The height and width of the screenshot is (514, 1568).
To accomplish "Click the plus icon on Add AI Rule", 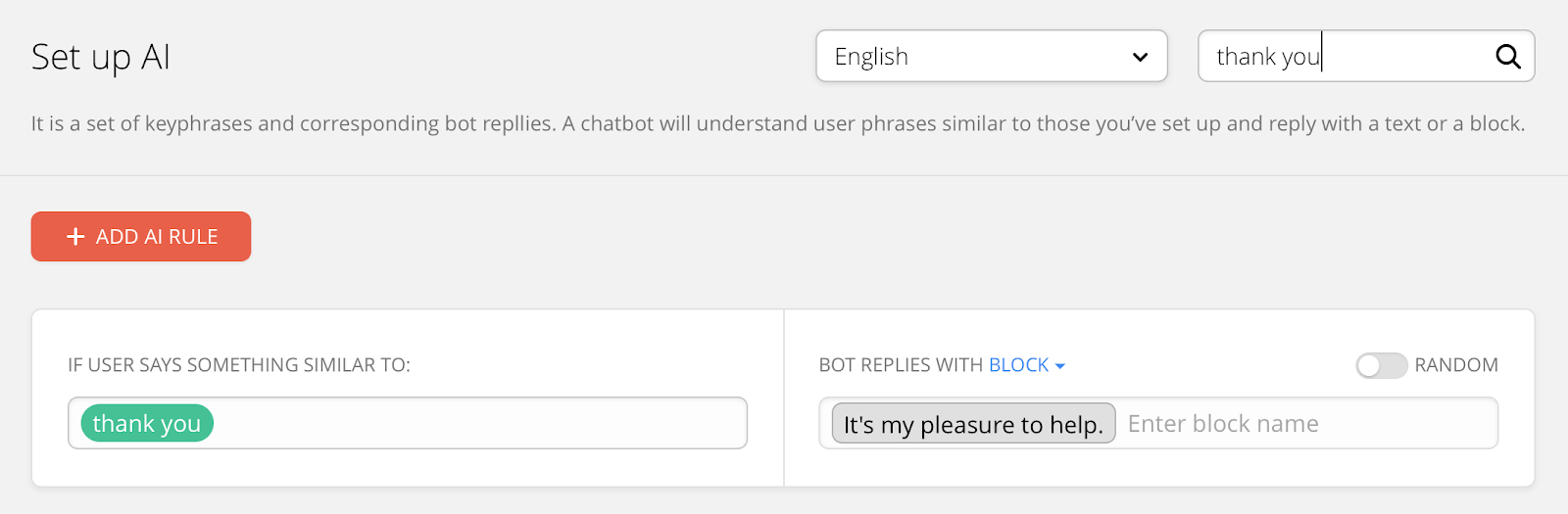I will pos(75,237).
